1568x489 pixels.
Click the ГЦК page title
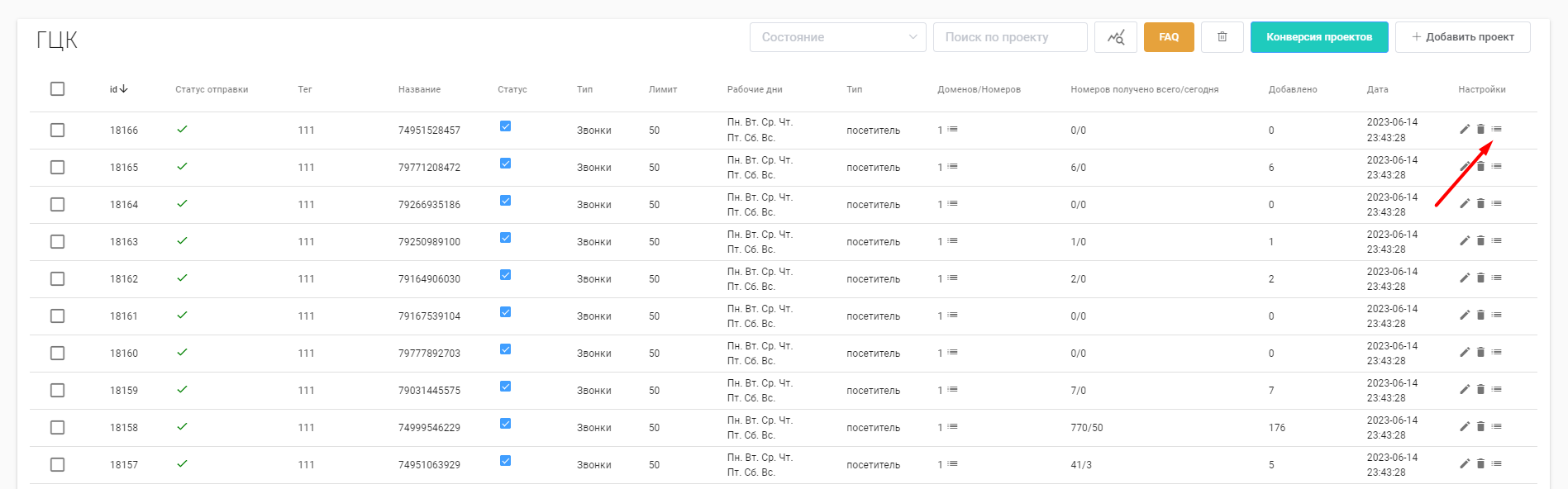pyautogui.click(x=57, y=40)
